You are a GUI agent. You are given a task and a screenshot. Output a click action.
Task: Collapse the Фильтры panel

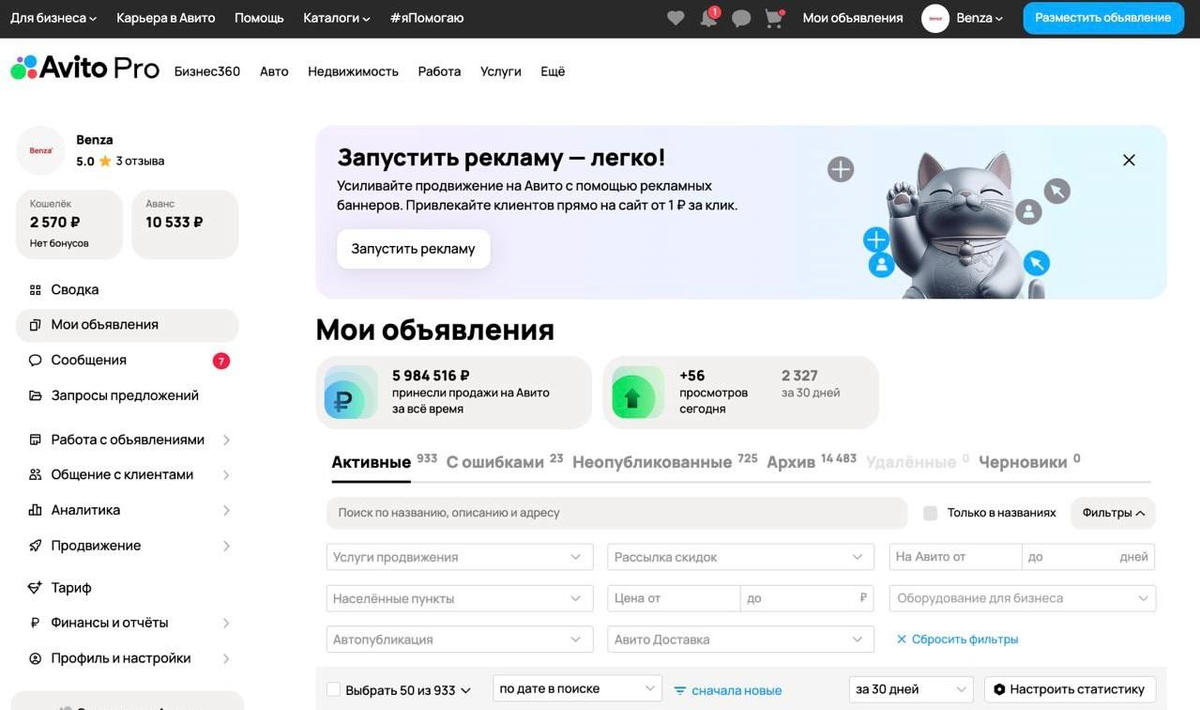point(1113,513)
